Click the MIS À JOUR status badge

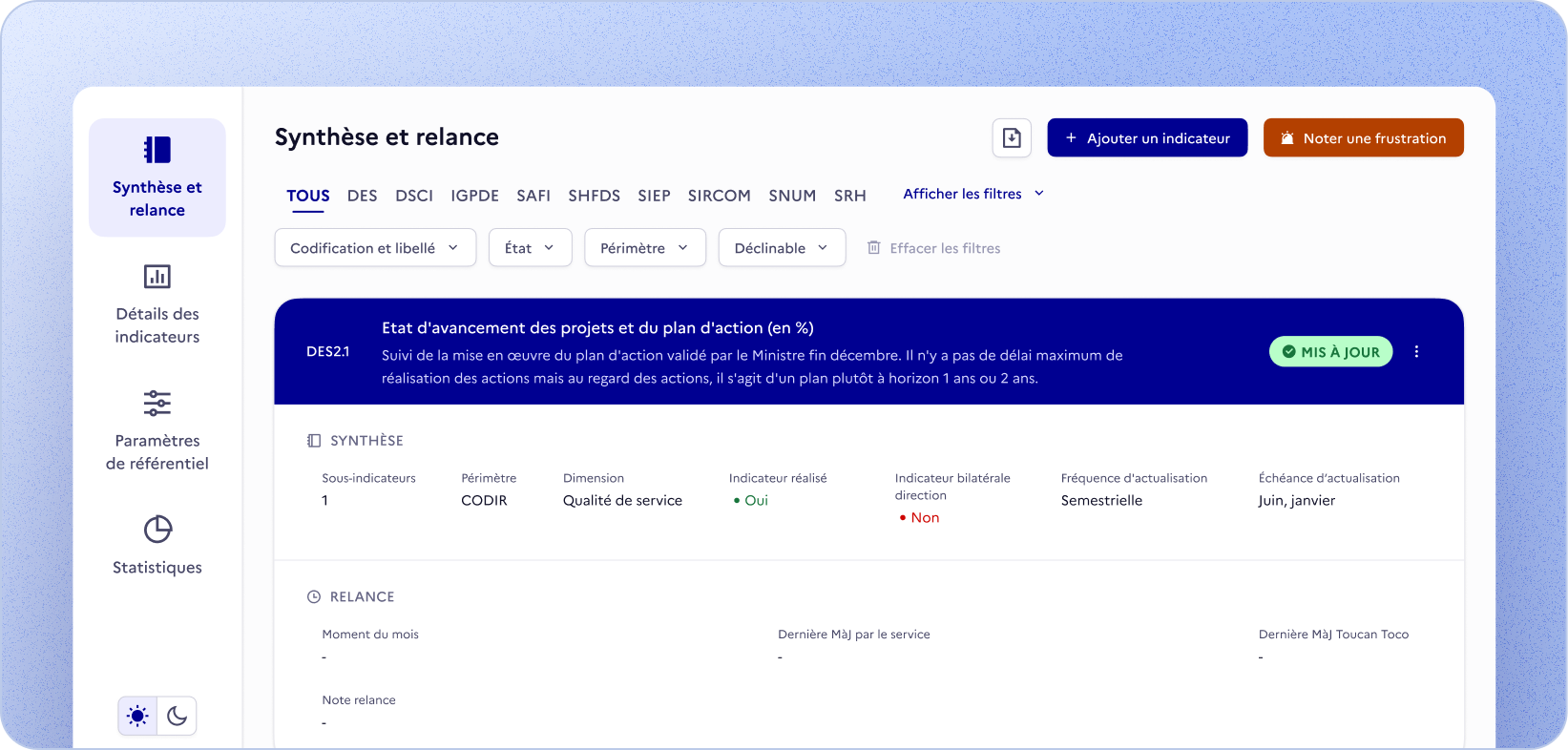coord(1330,352)
